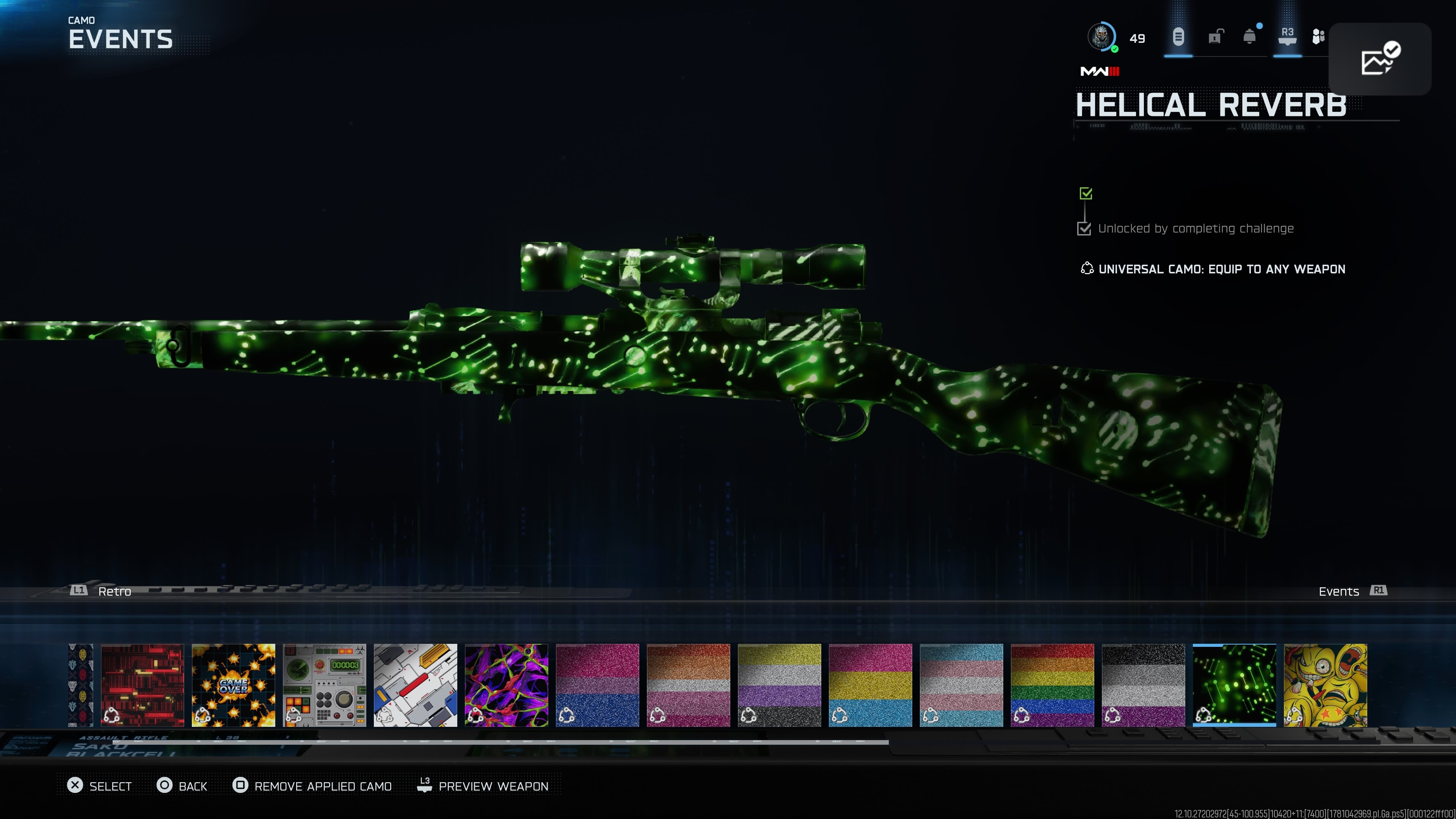Image resolution: width=1456 pixels, height=819 pixels.
Task: Click Preview Weapon
Action: tap(483, 786)
